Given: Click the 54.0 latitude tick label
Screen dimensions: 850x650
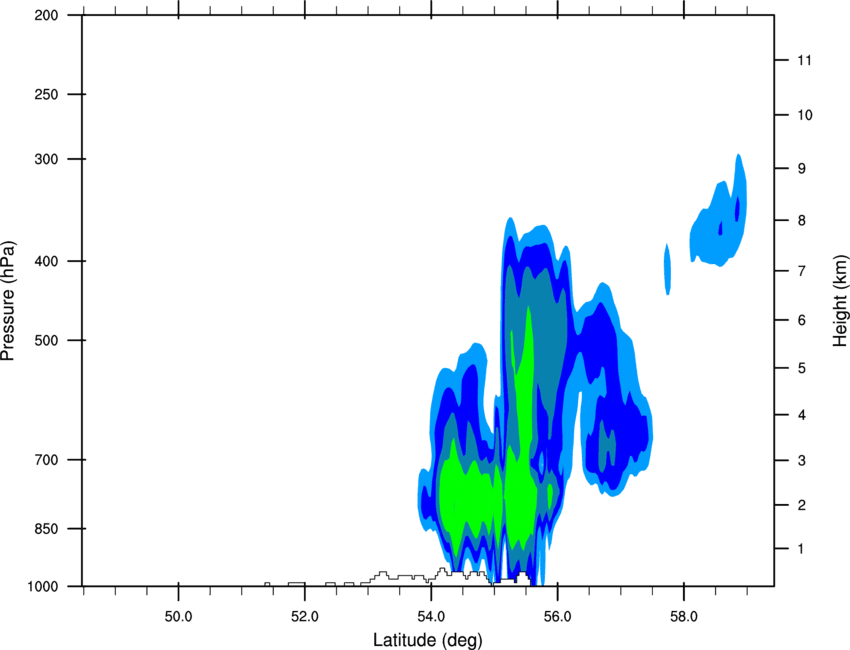Looking at the screenshot, I should coord(431,617).
